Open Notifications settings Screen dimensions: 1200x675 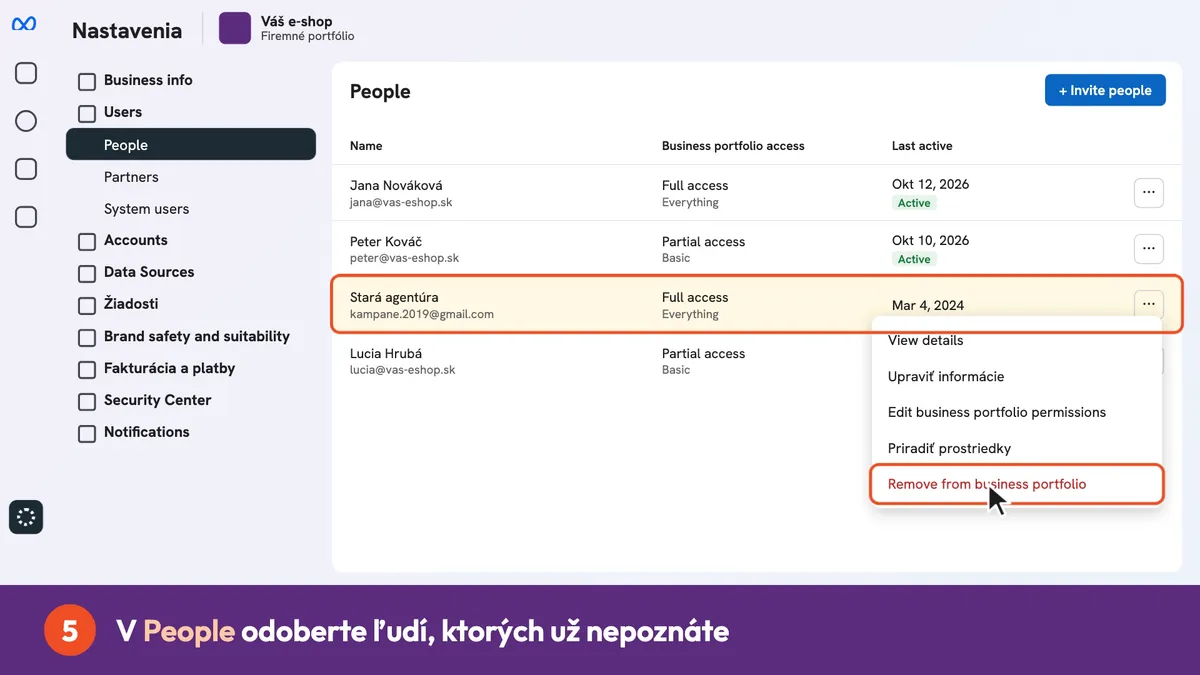[147, 432]
